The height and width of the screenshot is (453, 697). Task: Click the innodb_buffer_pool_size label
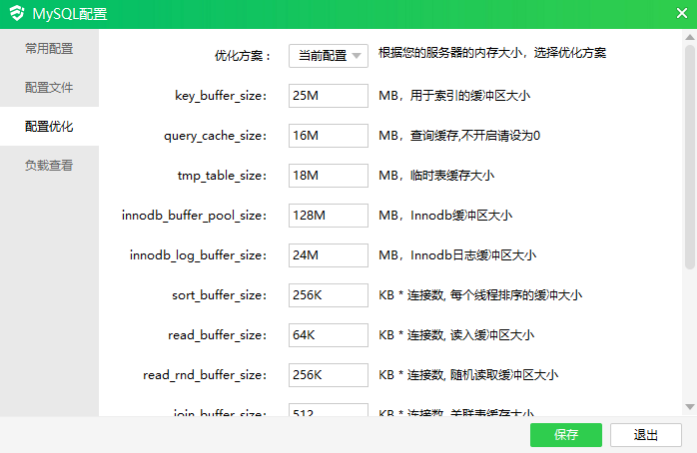pyautogui.click(x=194, y=216)
